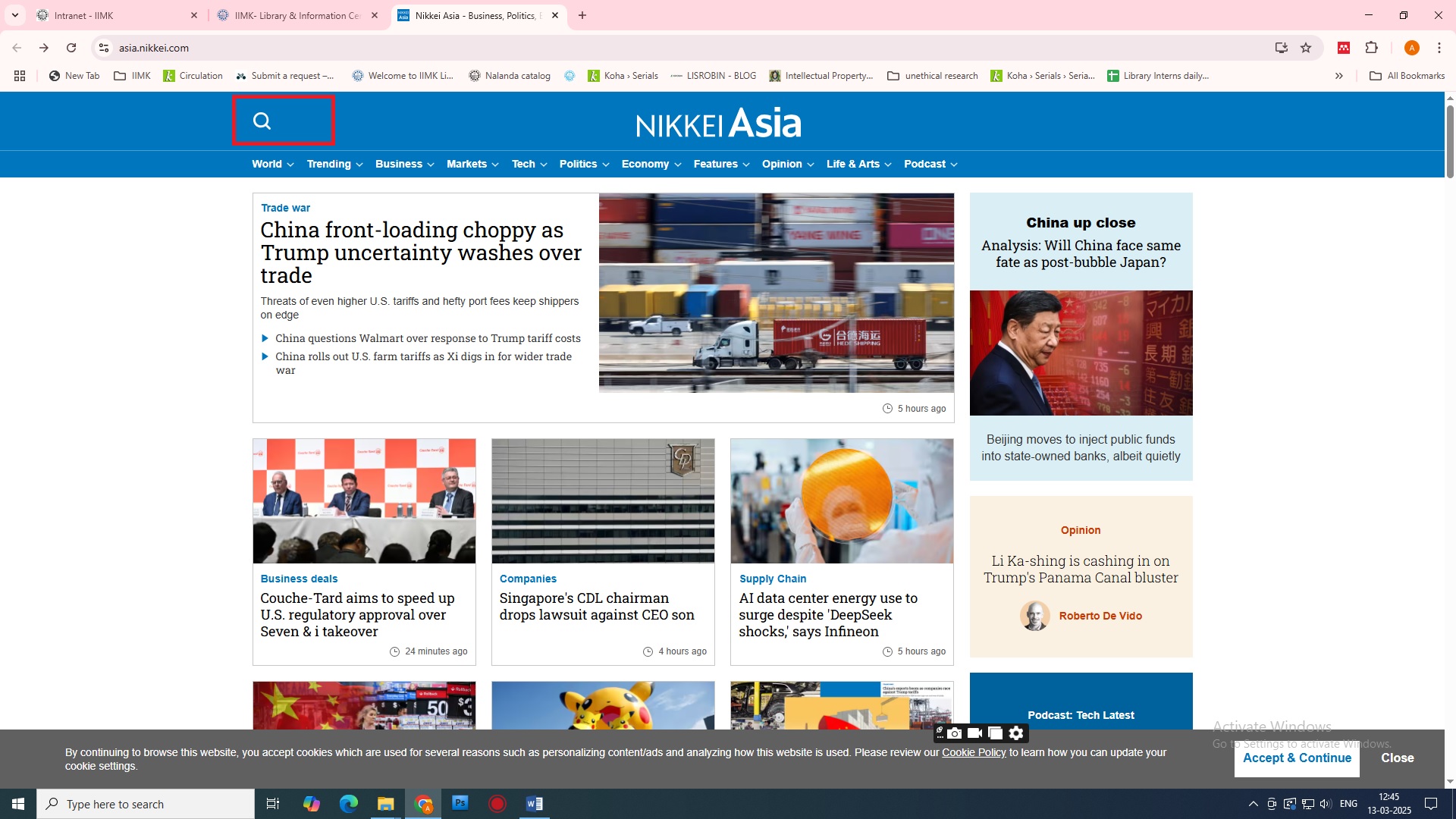1456x819 pixels.
Task: Open the overlay toolbar settings gear
Action: (x=1016, y=733)
